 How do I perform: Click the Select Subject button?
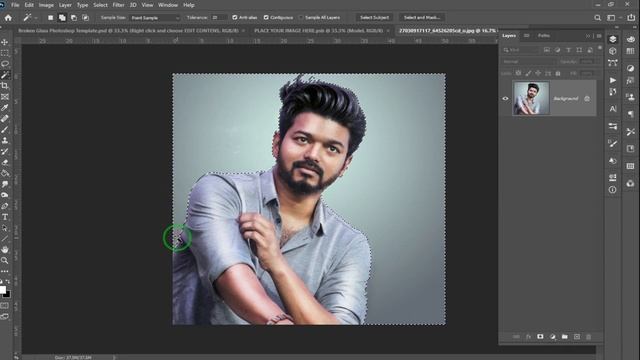[374, 18]
